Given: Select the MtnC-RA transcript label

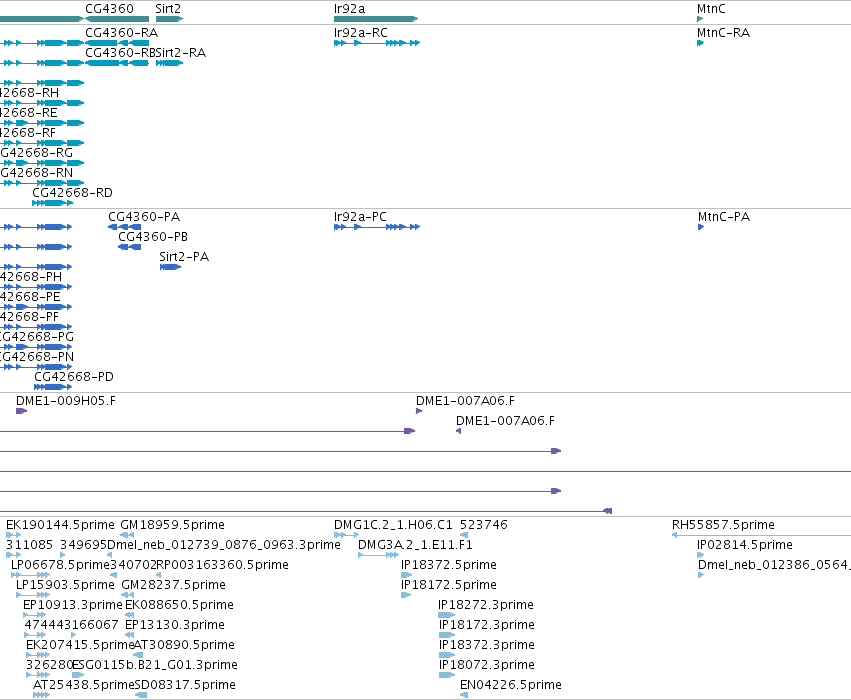Looking at the screenshot, I should coord(723,33).
